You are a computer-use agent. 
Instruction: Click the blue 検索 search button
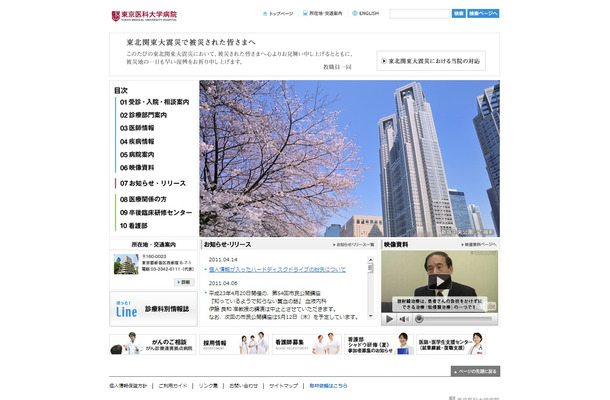pyautogui.click(x=459, y=14)
